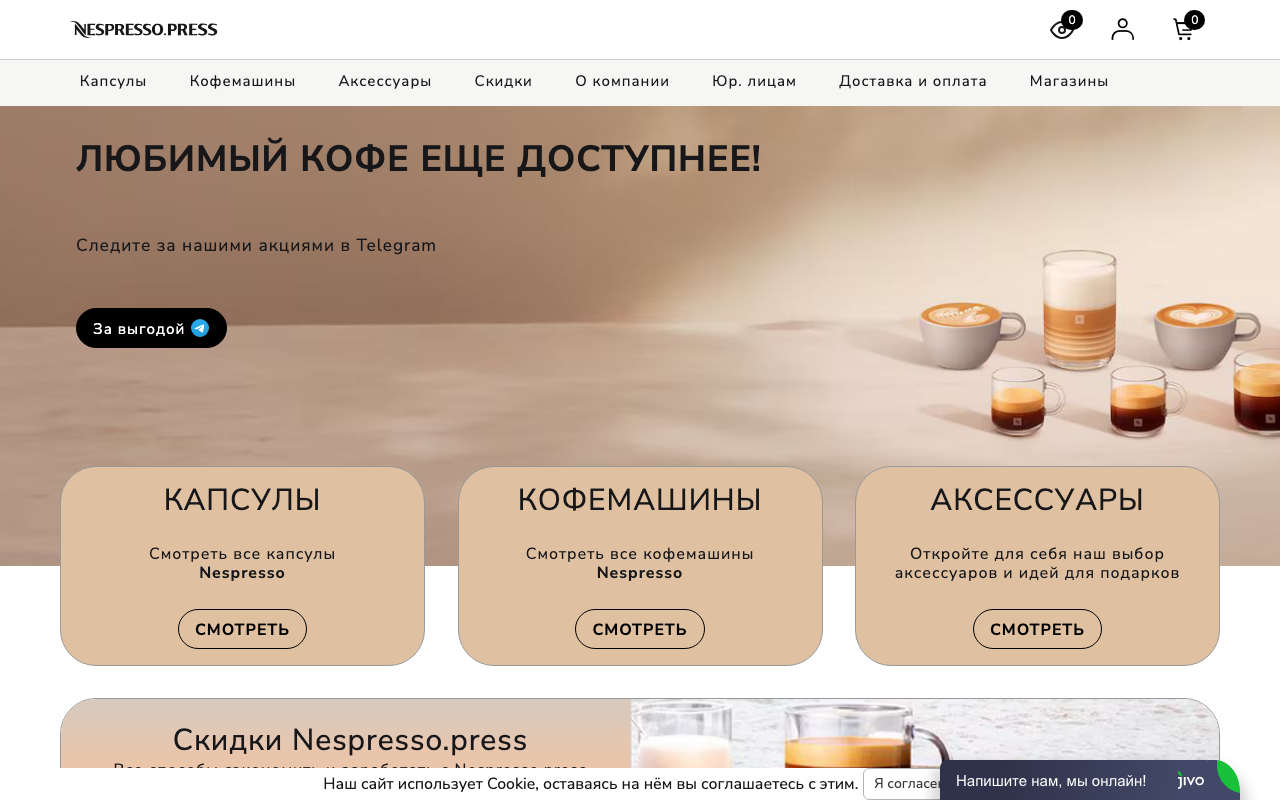Viewport: 1280px width, 800px height.
Task: Click the КАПСУЛЫ card heading
Action: [242, 500]
